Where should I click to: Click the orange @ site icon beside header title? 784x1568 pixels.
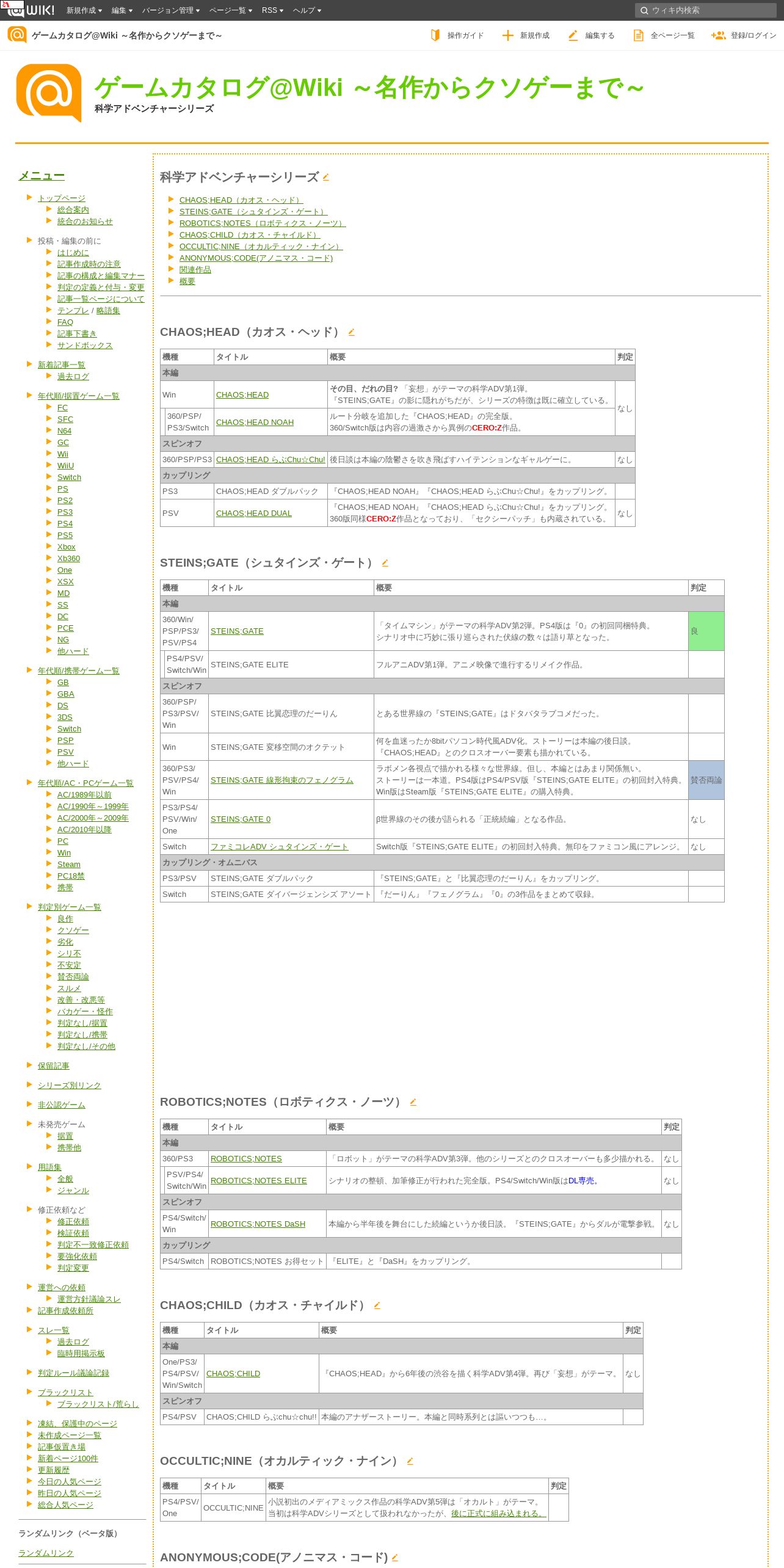click(x=17, y=35)
